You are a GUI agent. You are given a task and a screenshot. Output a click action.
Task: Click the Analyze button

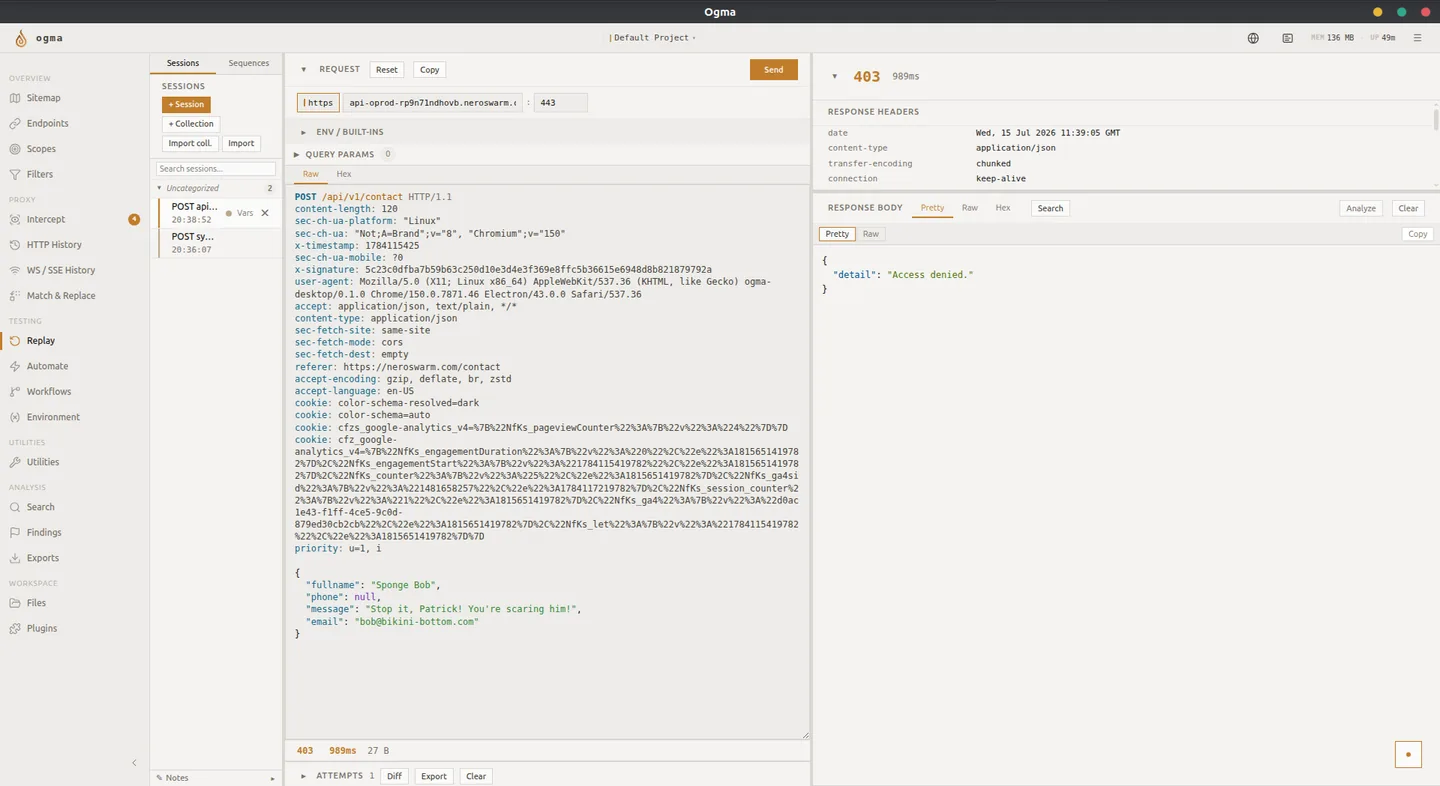1361,208
